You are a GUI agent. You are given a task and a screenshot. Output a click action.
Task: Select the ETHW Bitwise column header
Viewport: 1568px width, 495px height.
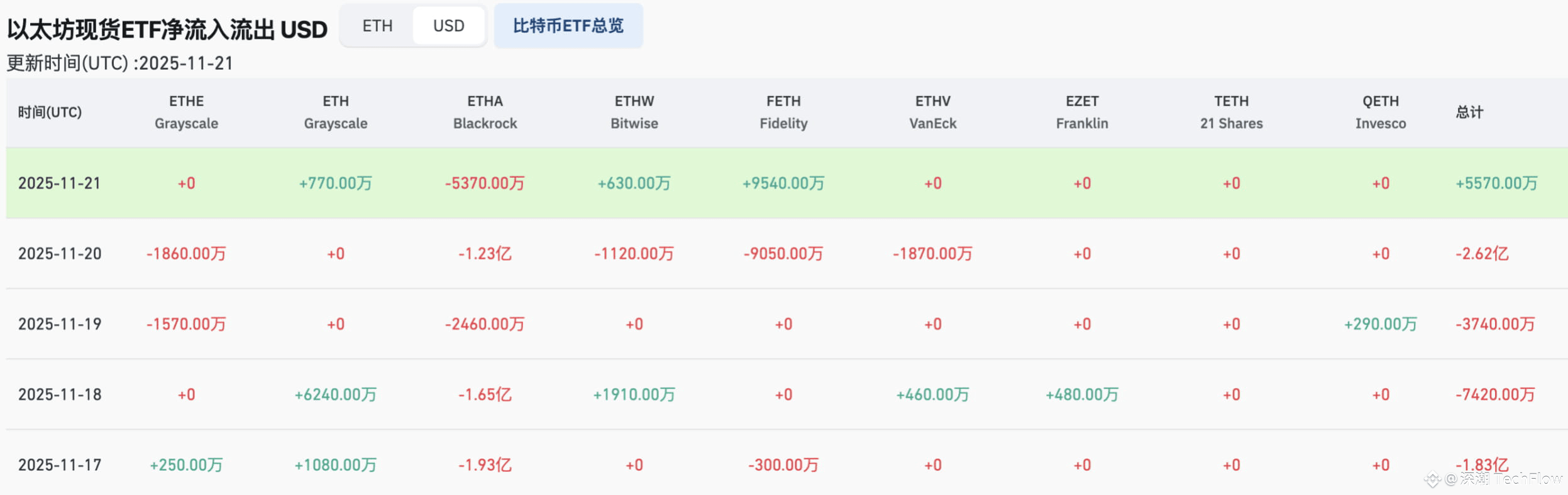[634, 112]
